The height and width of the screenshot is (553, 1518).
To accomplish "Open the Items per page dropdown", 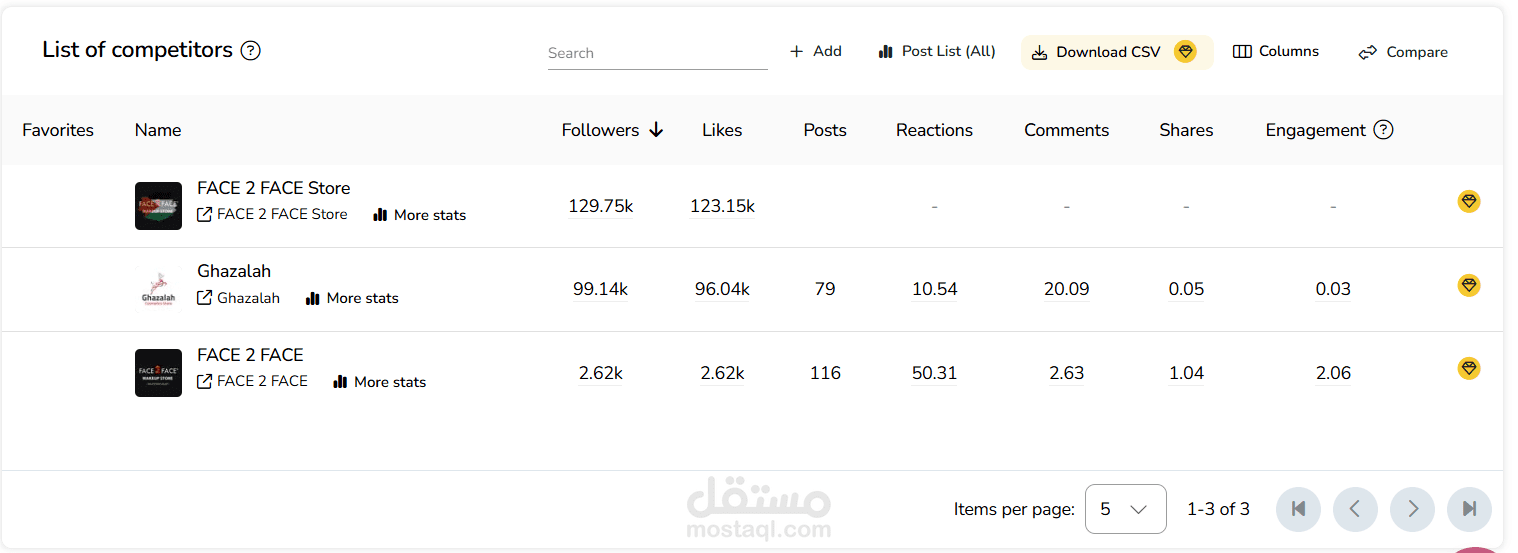I will point(1125,509).
